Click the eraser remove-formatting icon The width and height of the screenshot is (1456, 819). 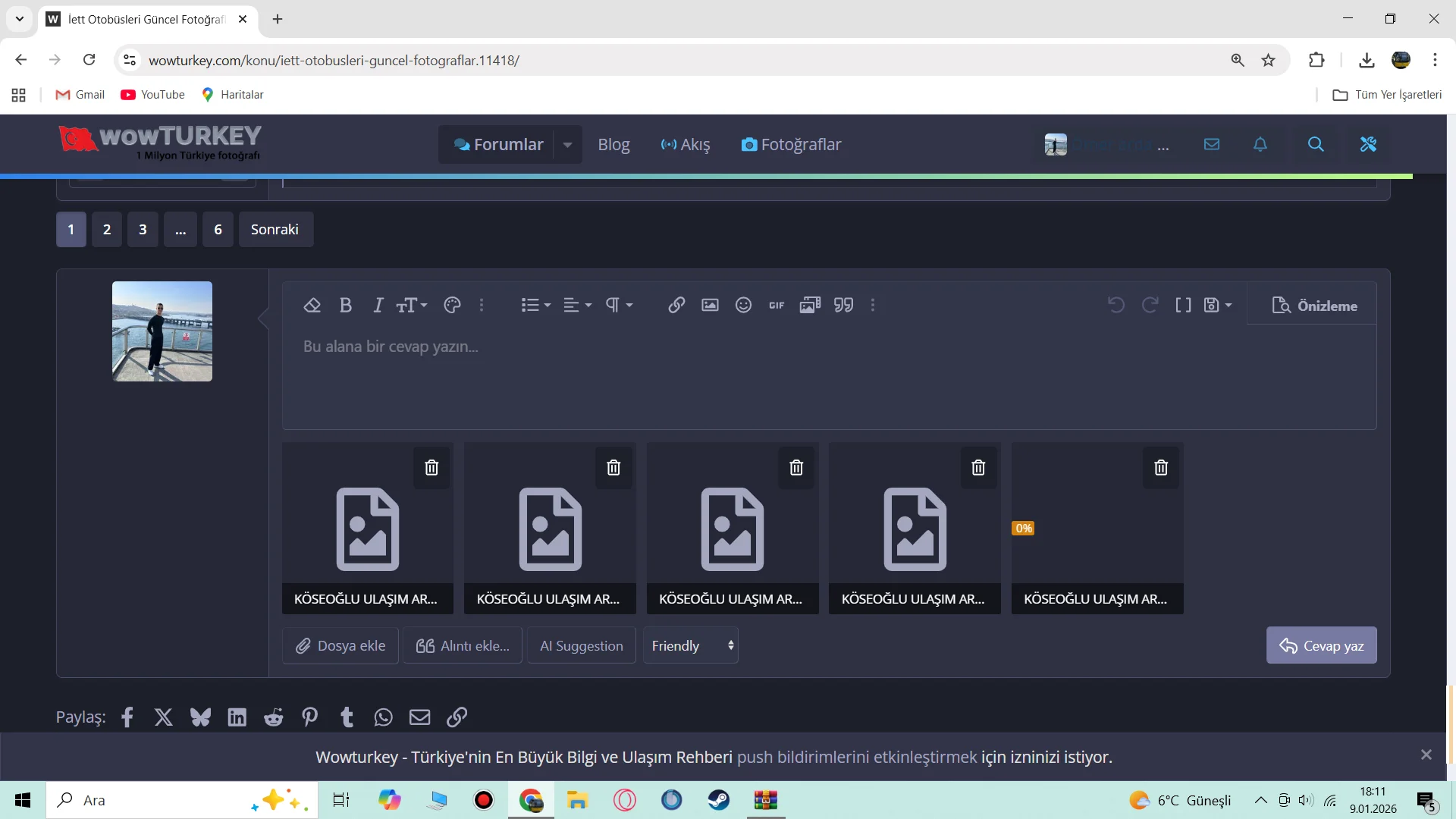312,305
